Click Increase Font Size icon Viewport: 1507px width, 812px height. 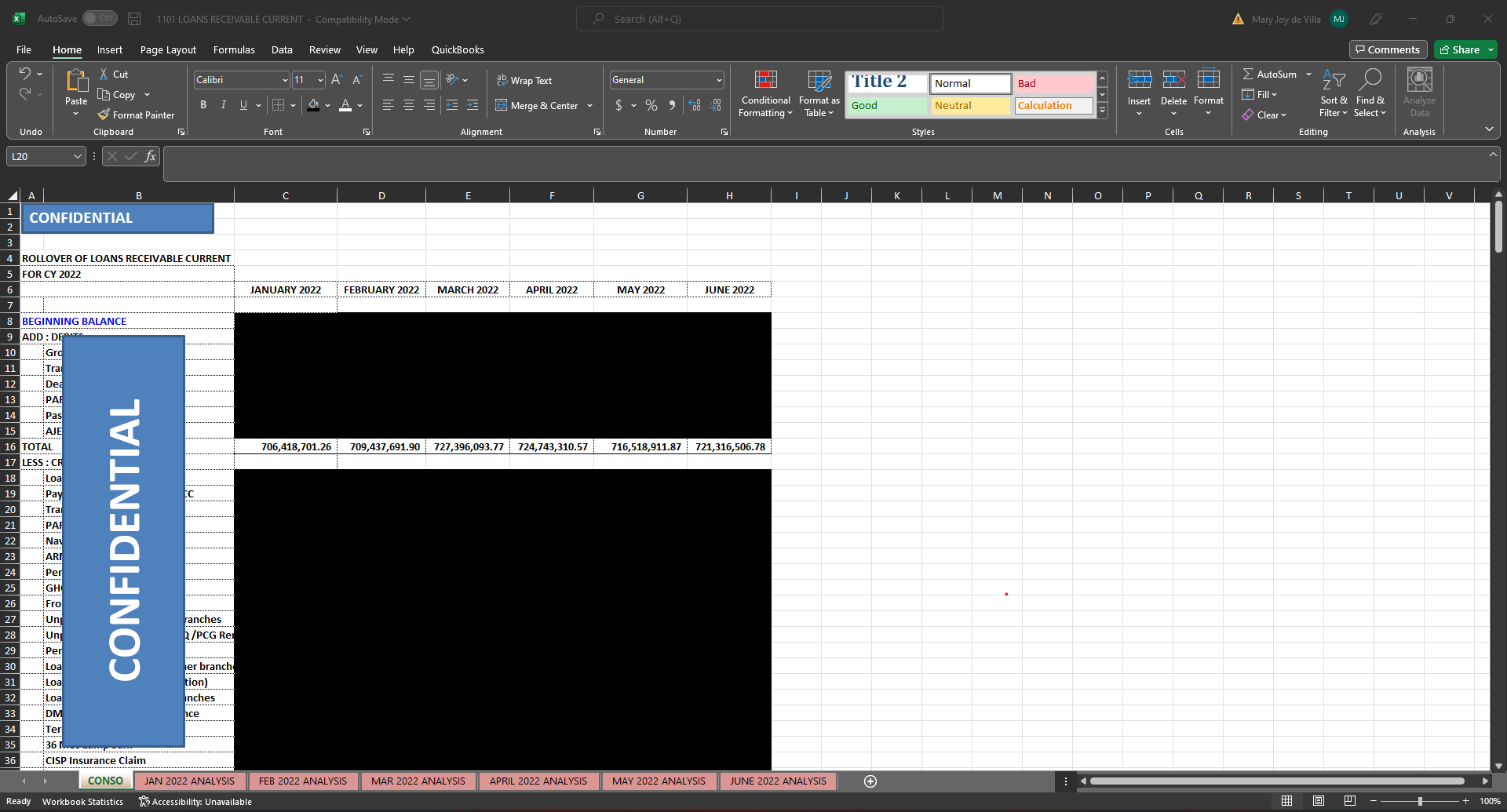pos(337,80)
